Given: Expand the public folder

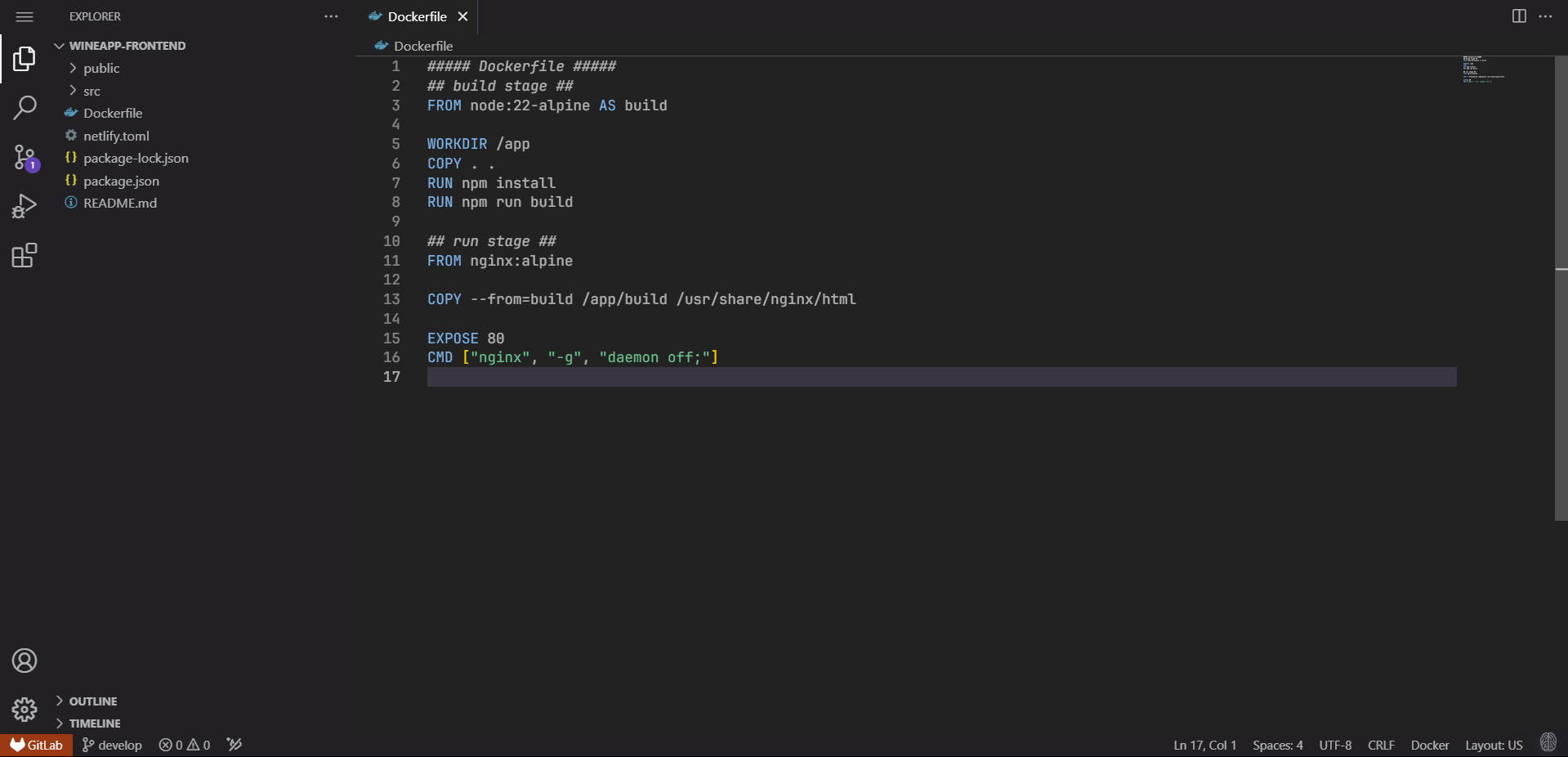Looking at the screenshot, I should [x=101, y=69].
